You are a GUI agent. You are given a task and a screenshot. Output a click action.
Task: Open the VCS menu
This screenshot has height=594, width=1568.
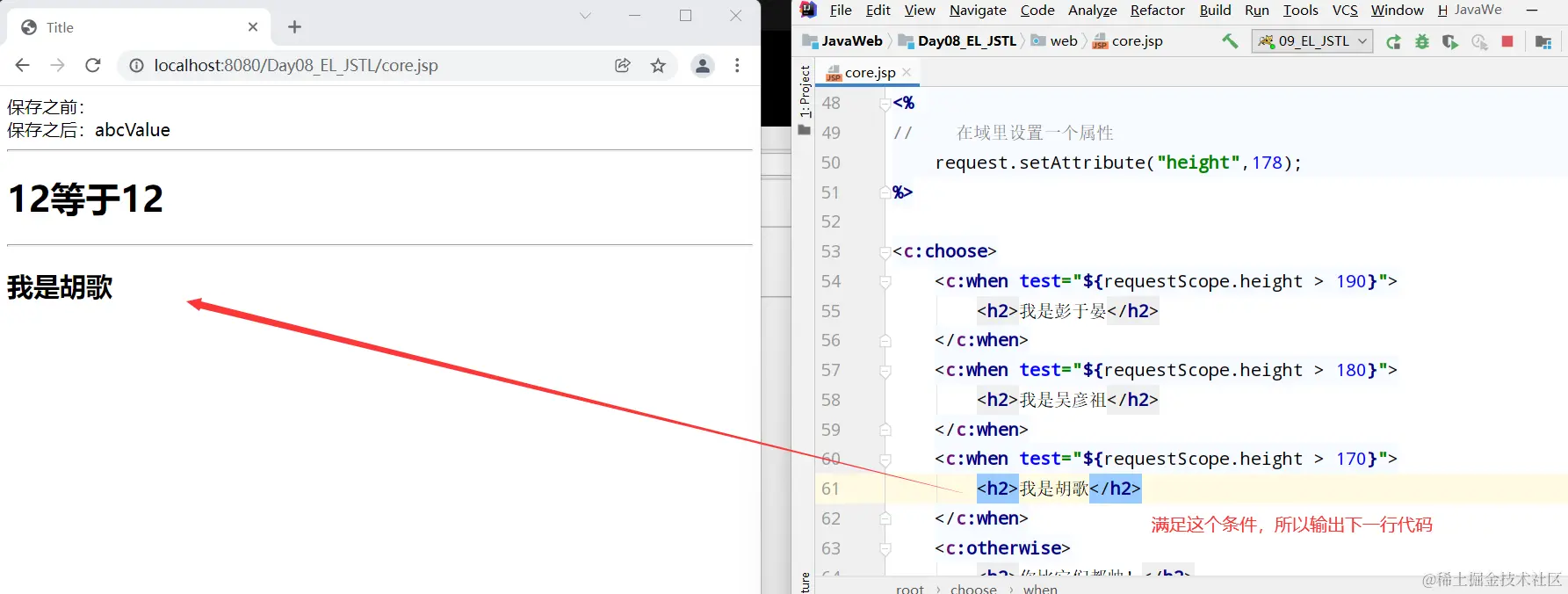click(1345, 10)
